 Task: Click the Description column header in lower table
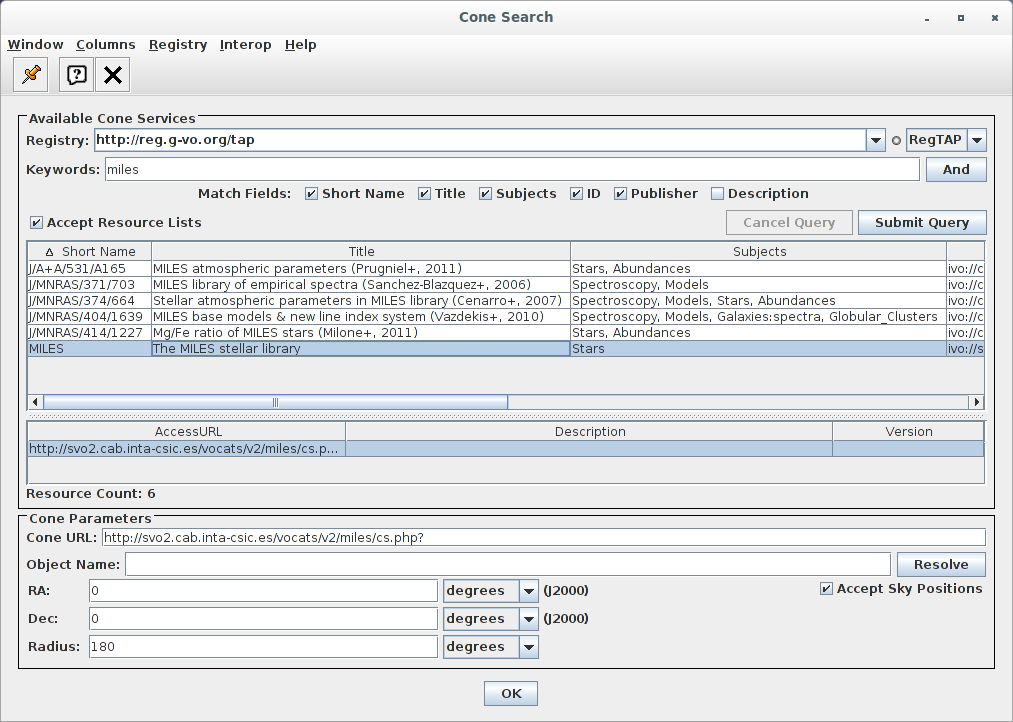tap(589, 431)
